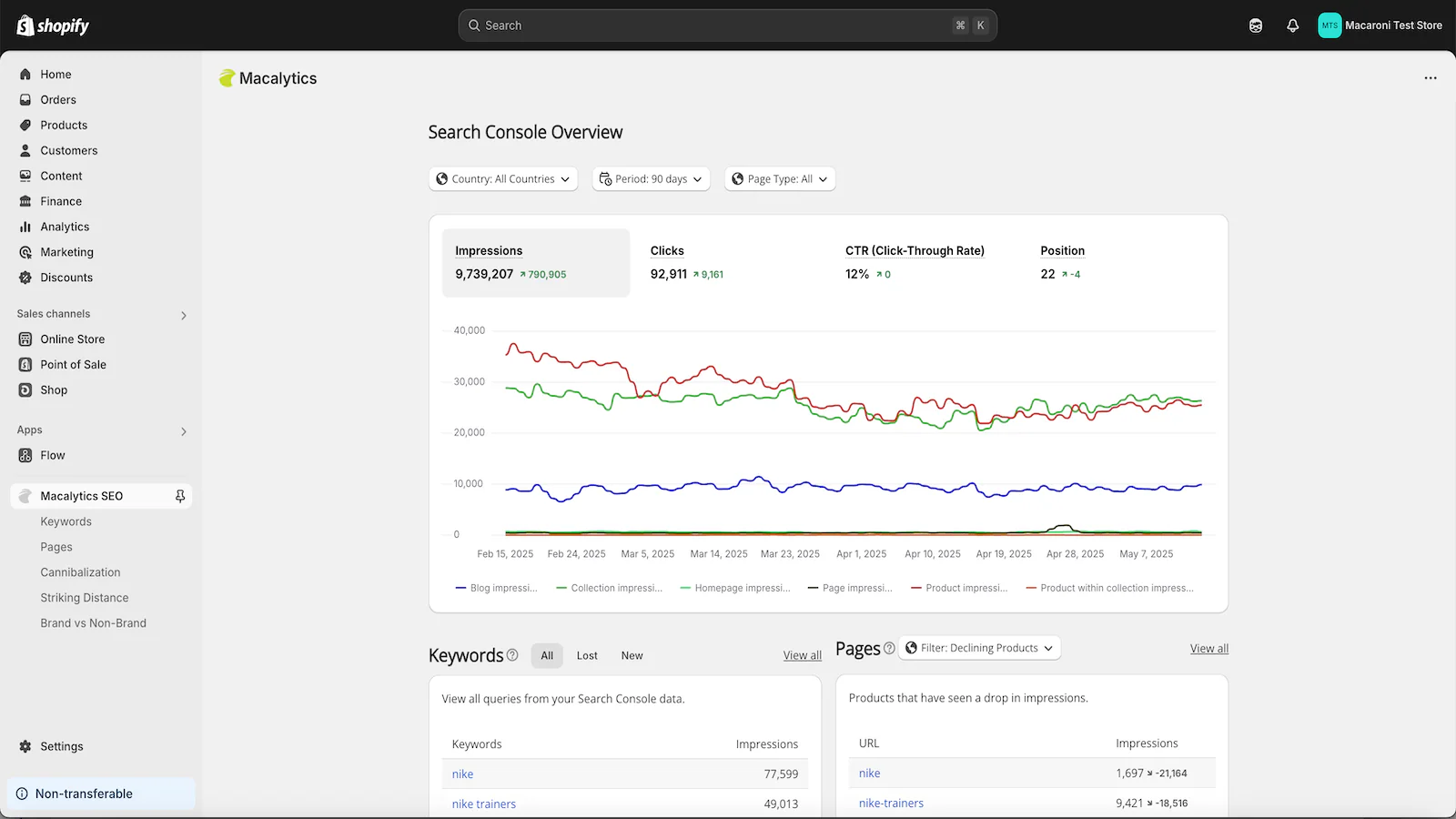Click the Home house icon
The image size is (1456, 819).
25,75
